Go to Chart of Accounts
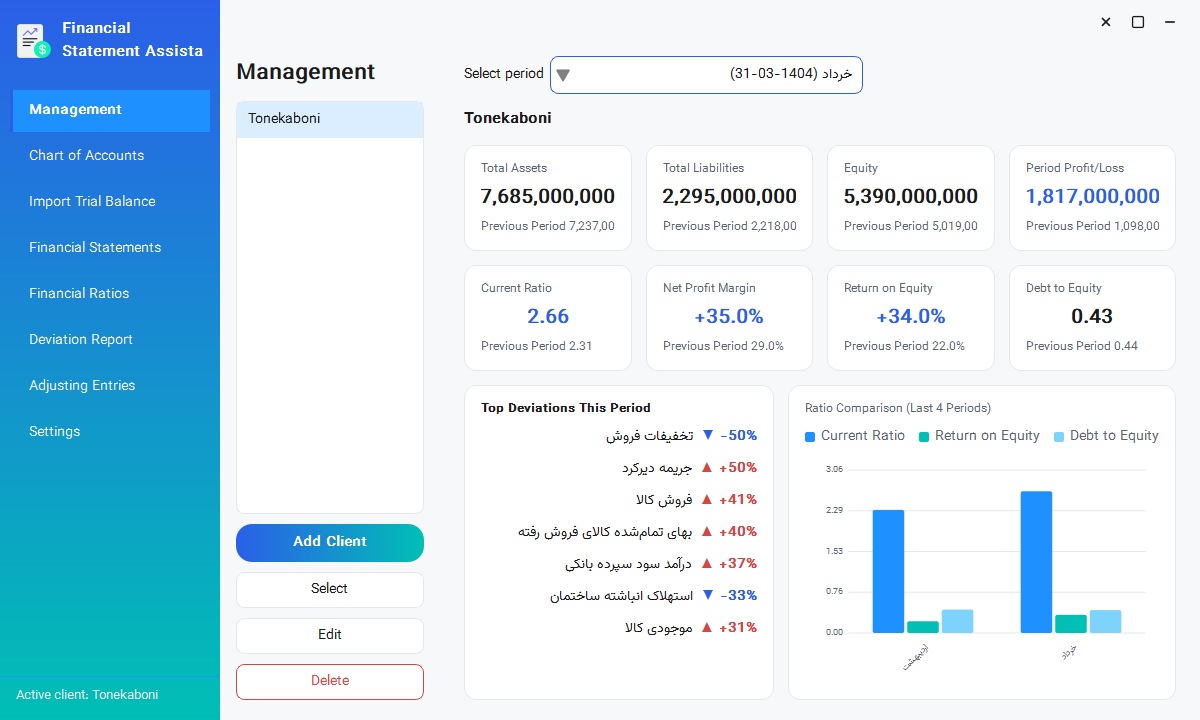 111,156
